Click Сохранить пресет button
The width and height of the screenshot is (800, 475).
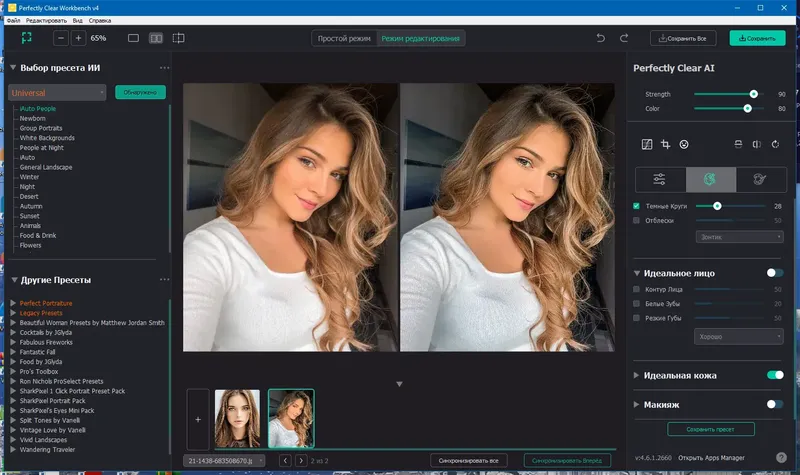[710, 429]
